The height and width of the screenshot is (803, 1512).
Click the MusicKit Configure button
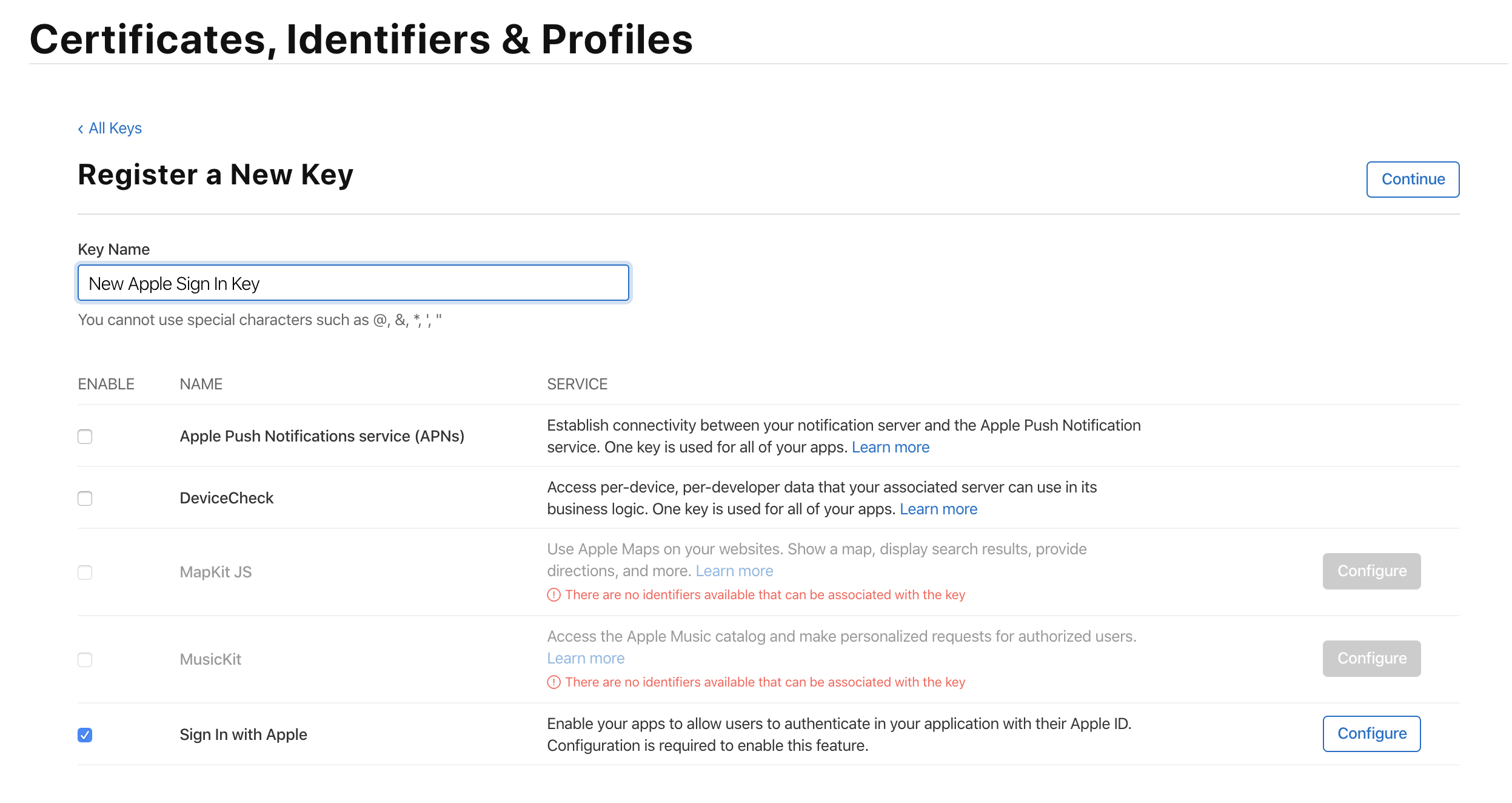(x=1371, y=659)
